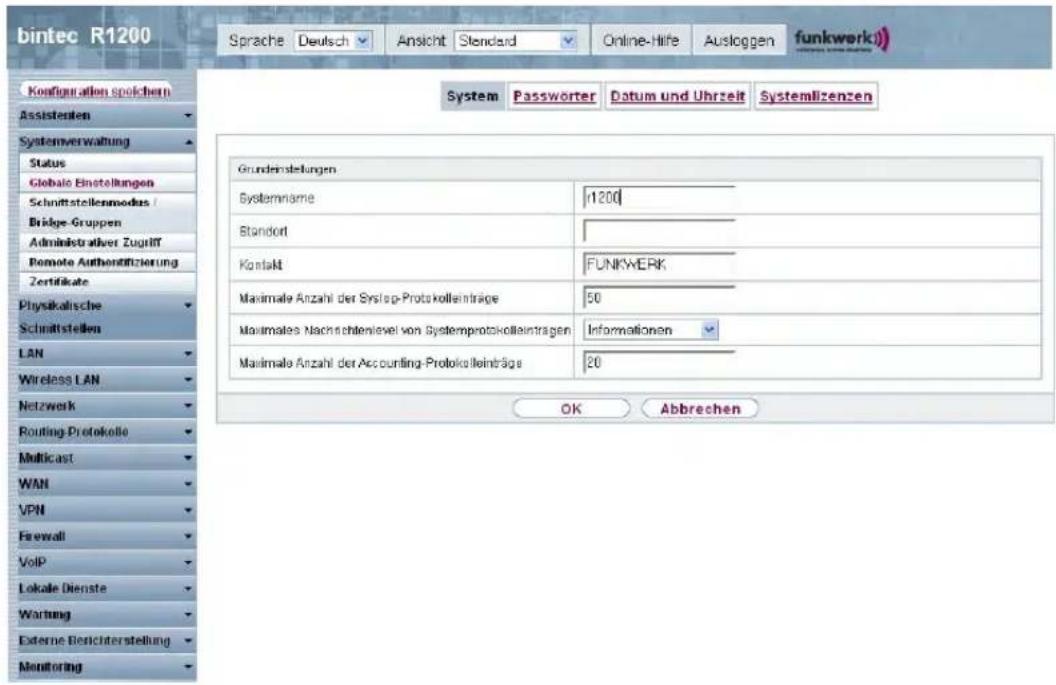Click the Syslog-Protokolleinträge count field
This screenshot has height=685, width=1056.
click(659, 297)
